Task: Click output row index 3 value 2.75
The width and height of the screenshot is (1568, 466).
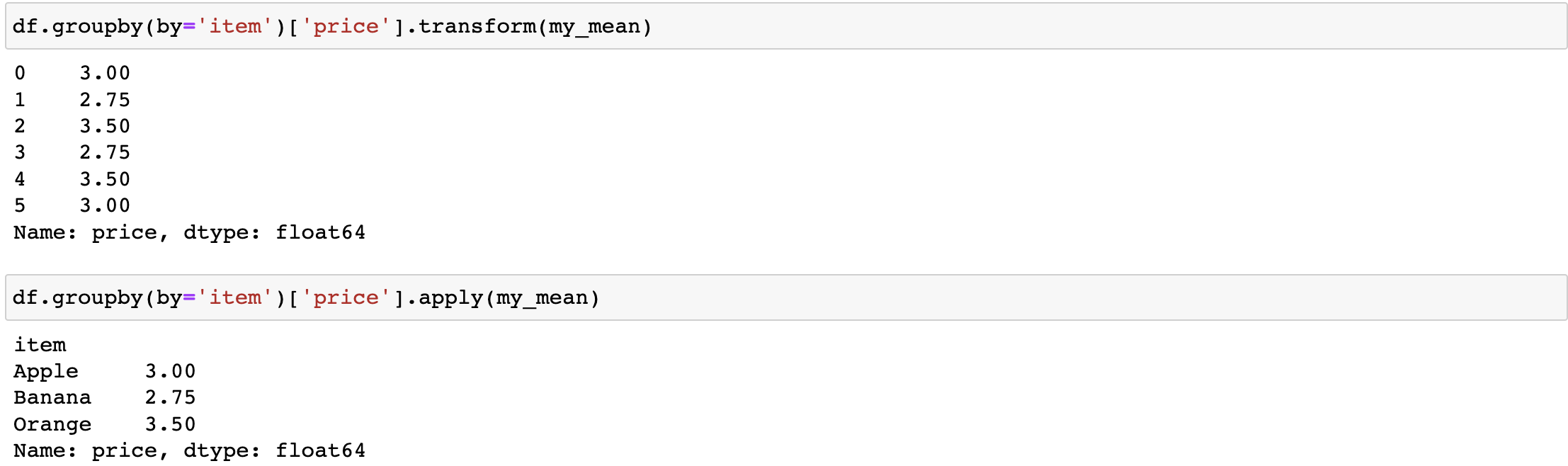Action: pyautogui.click(x=105, y=153)
